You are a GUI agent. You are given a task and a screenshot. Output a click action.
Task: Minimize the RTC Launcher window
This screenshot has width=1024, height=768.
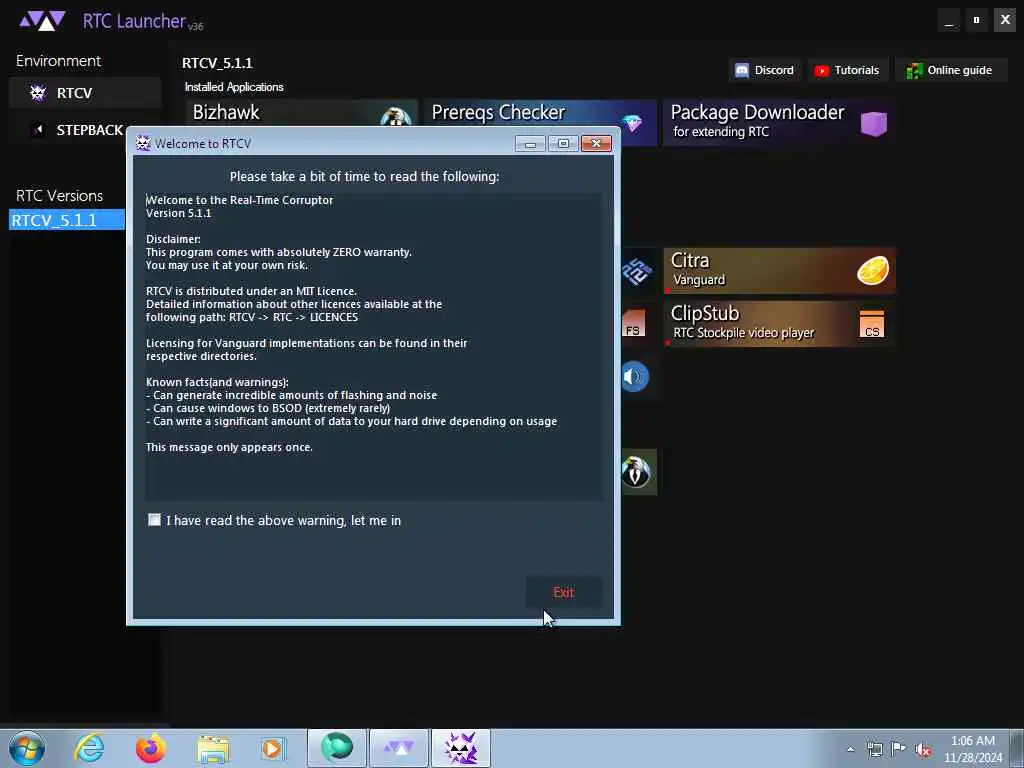(949, 20)
